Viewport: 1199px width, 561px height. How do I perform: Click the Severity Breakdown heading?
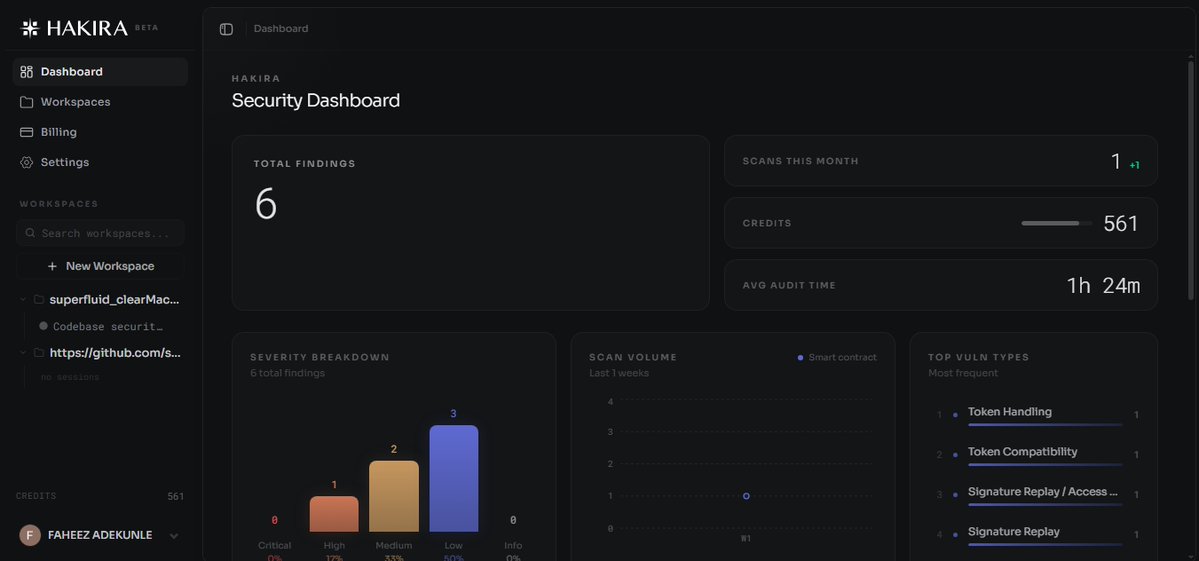[x=320, y=357]
